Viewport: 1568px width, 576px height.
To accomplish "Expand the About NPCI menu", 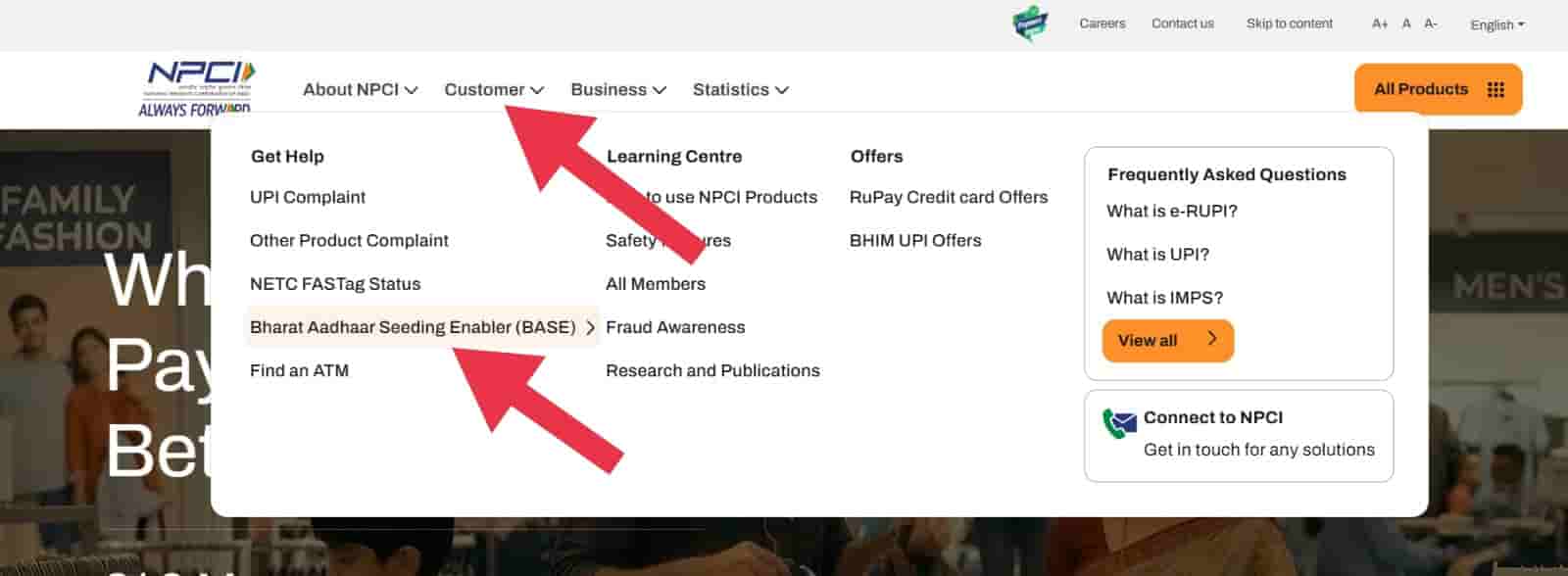I will [361, 89].
